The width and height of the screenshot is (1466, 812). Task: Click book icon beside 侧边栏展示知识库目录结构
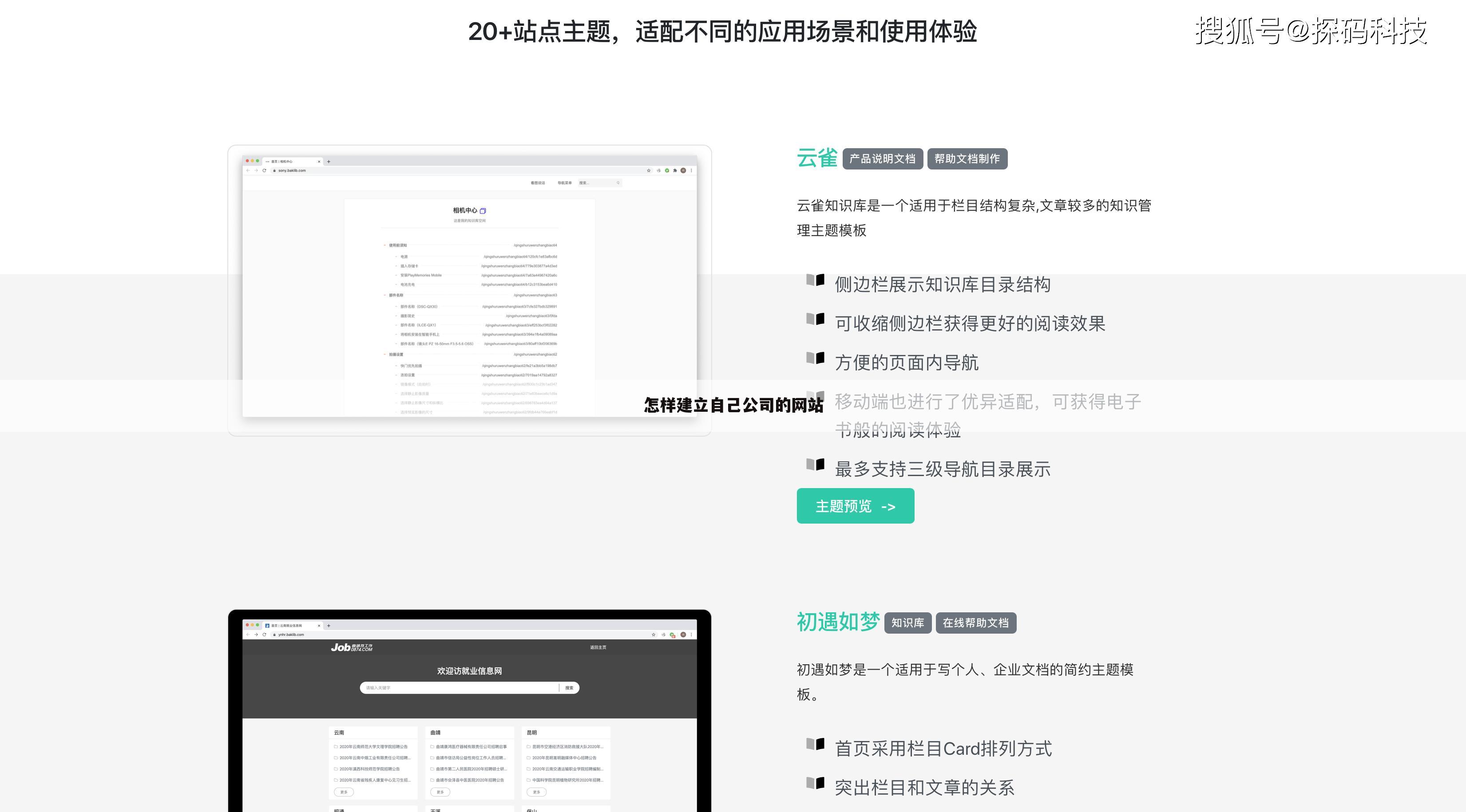click(x=815, y=280)
